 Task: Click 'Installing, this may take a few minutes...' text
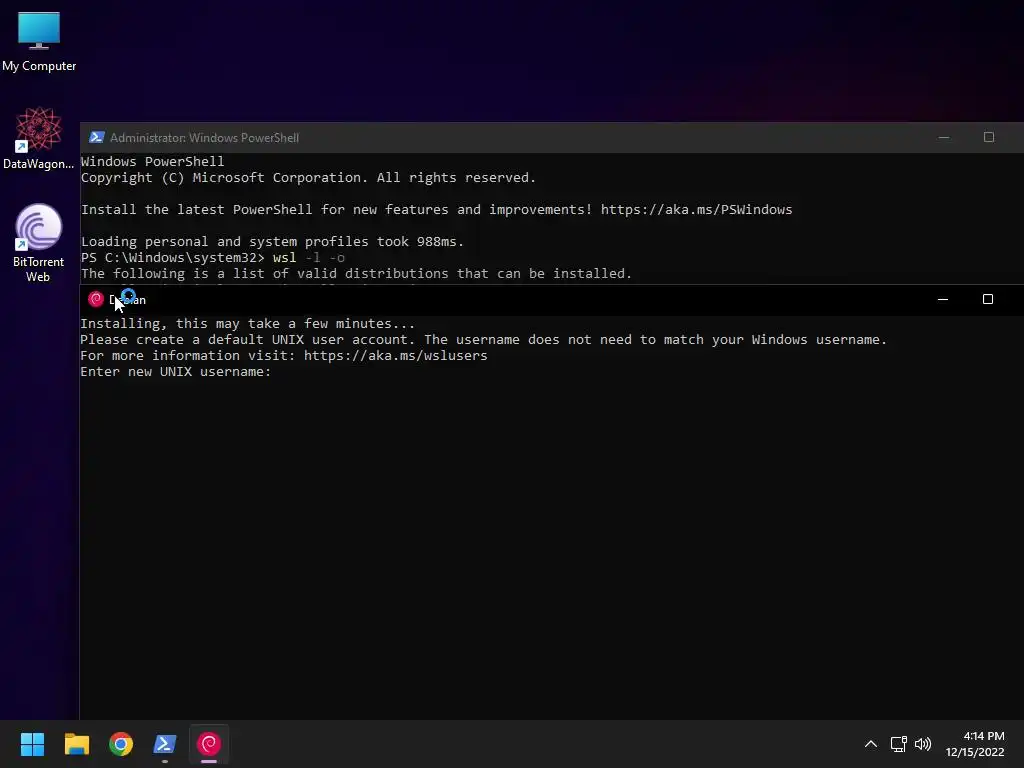(x=248, y=324)
